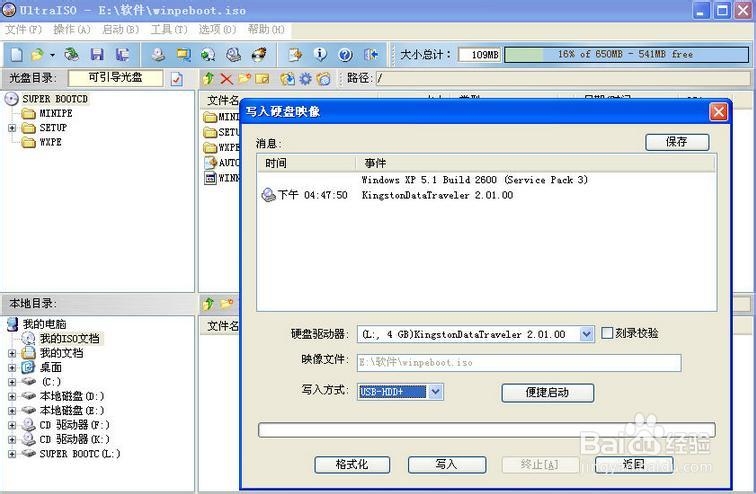Screen dimensions: 756x494
Task: Open an ISO file via folder icon
Action: pos(37,54)
